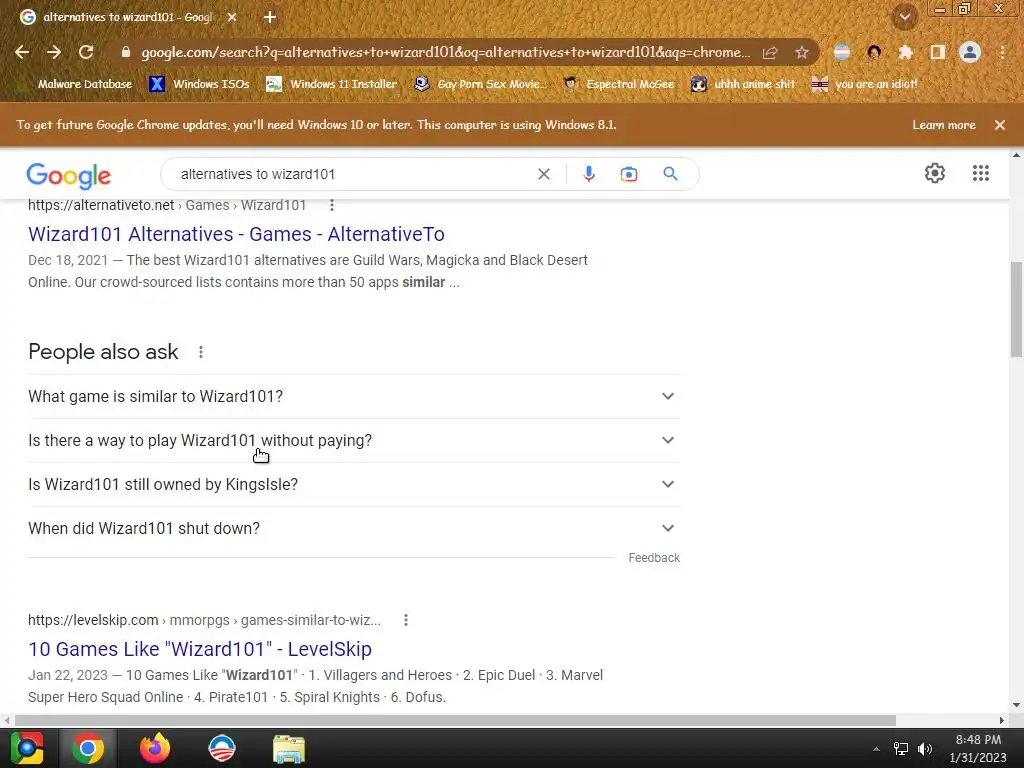Open 'Wizard101 Alternatives - Games - AlternativeTo' result
1024x768 pixels.
(236, 234)
